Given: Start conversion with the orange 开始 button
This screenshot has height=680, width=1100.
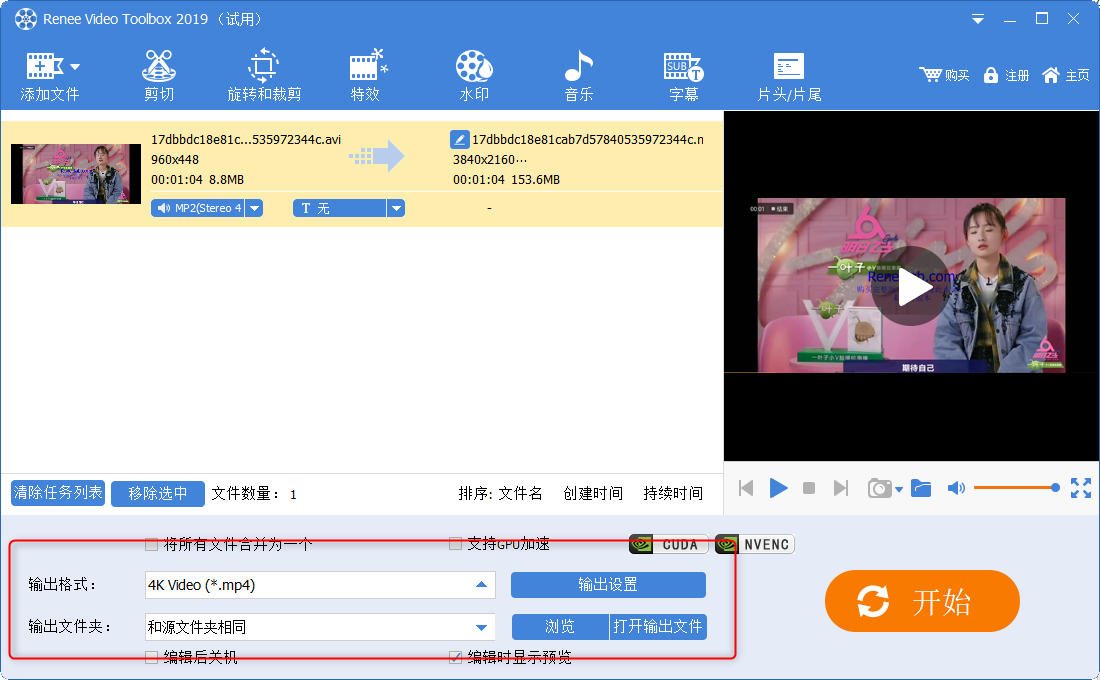Looking at the screenshot, I should (922, 601).
